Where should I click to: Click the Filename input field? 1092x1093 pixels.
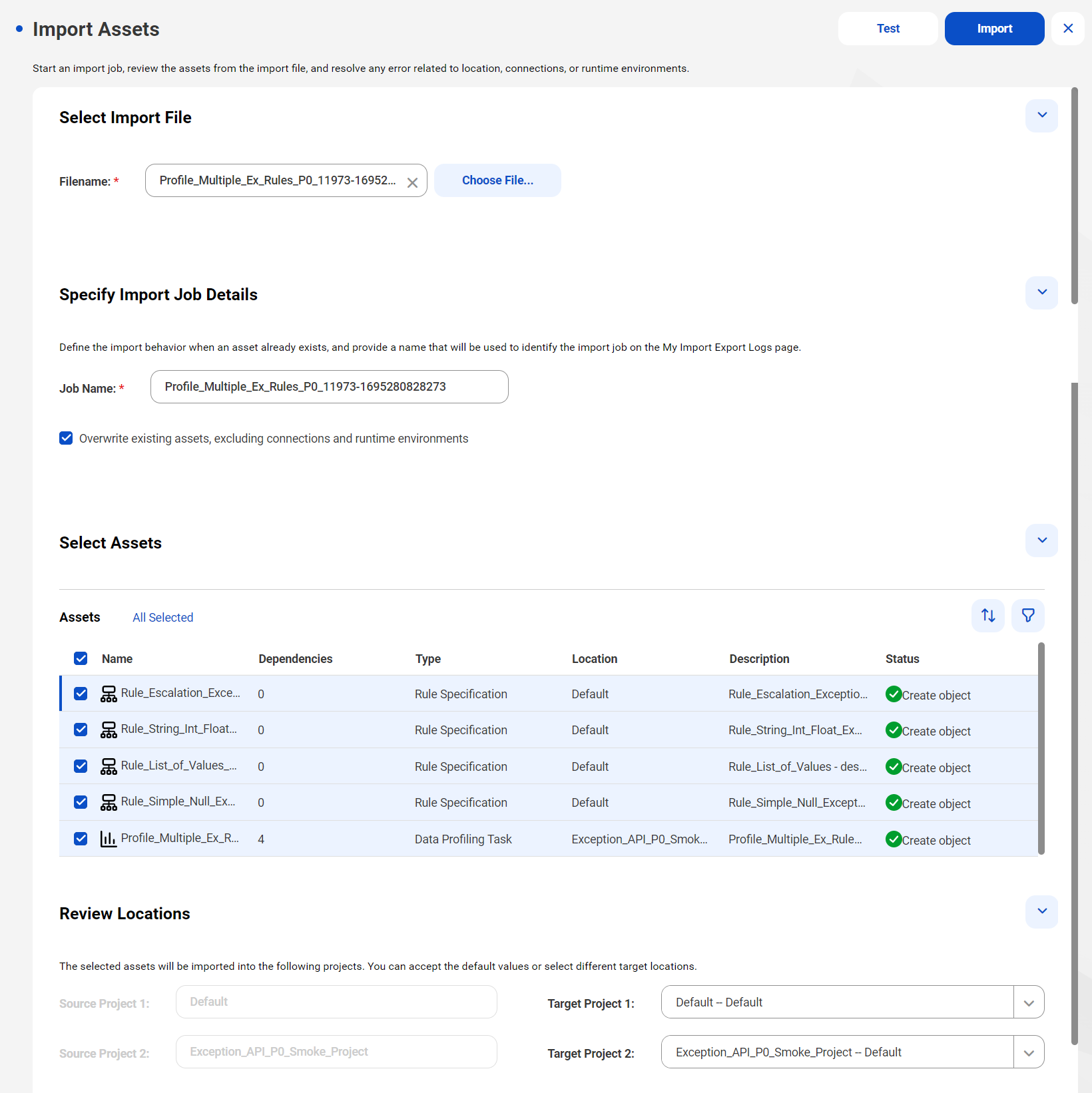(286, 180)
